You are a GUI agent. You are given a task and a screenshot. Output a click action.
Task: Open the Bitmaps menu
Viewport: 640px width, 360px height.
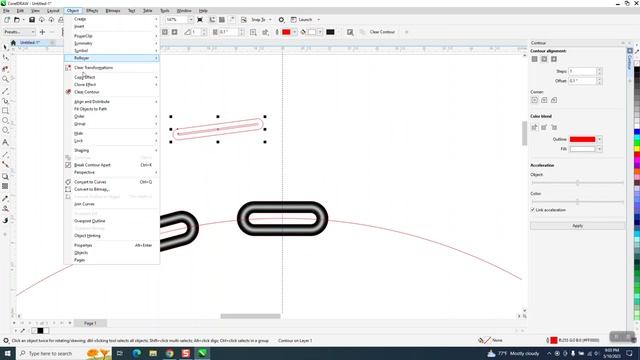[x=113, y=11]
